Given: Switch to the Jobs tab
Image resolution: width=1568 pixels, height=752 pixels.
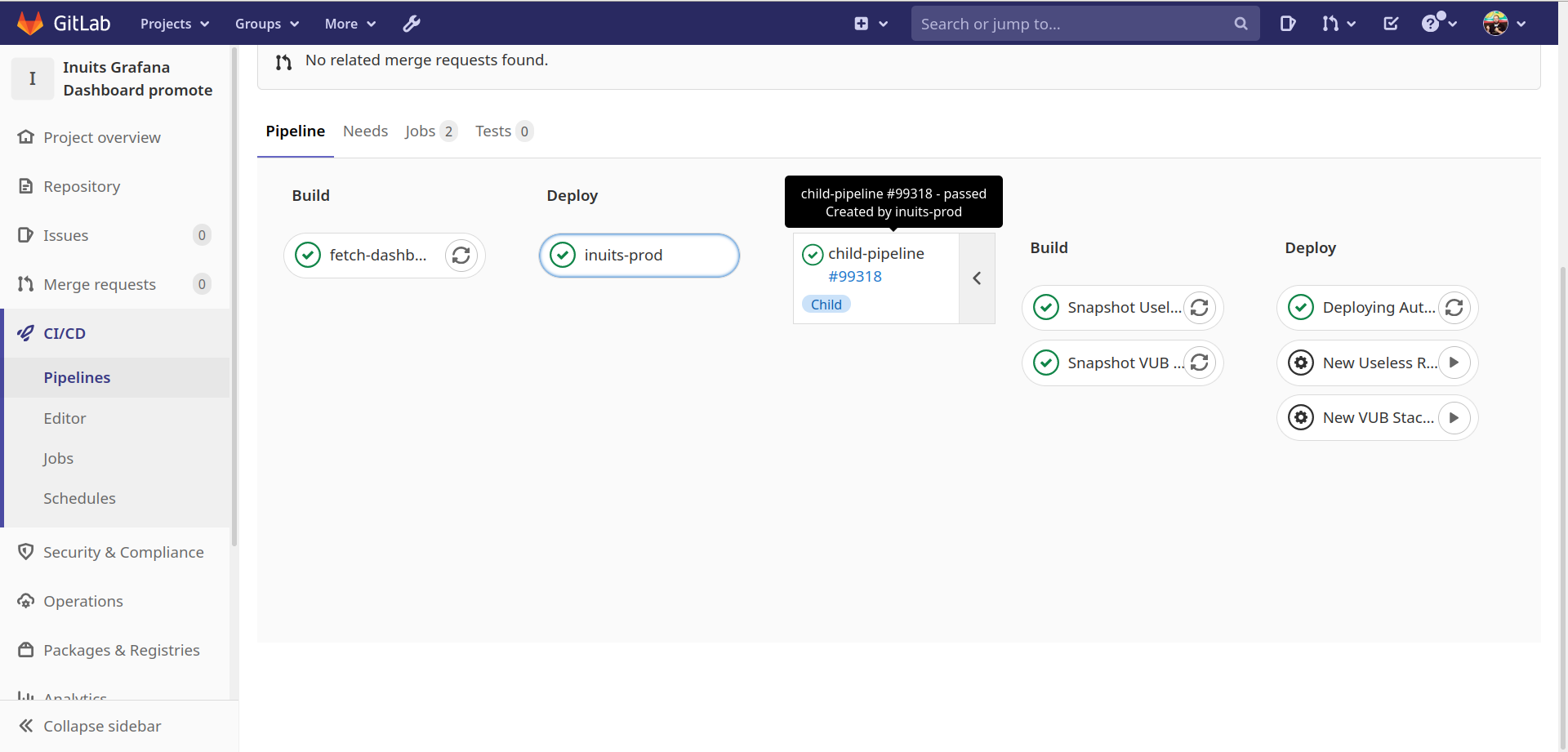Looking at the screenshot, I should [x=430, y=131].
